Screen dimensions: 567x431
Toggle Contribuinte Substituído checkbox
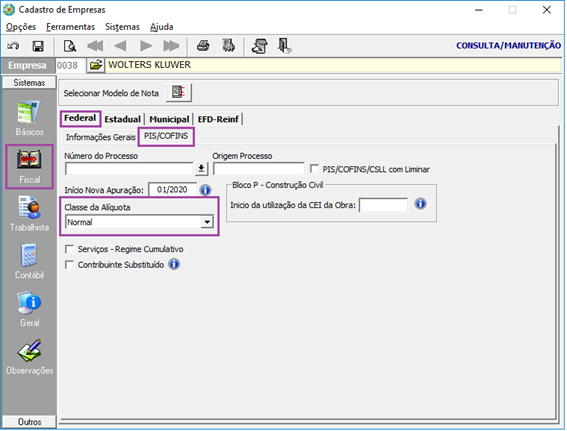tap(69, 265)
